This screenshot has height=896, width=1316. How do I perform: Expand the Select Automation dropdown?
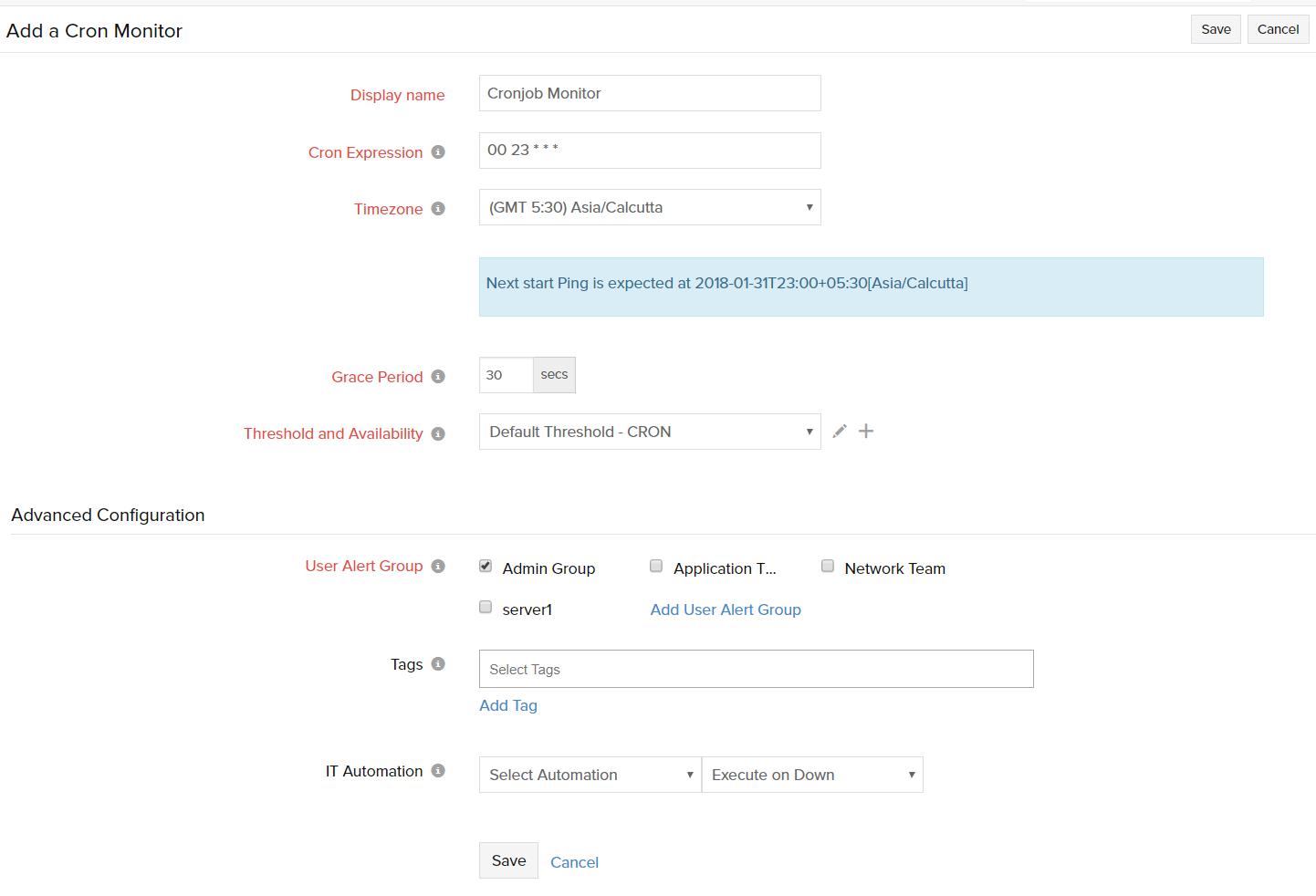tap(590, 775)
